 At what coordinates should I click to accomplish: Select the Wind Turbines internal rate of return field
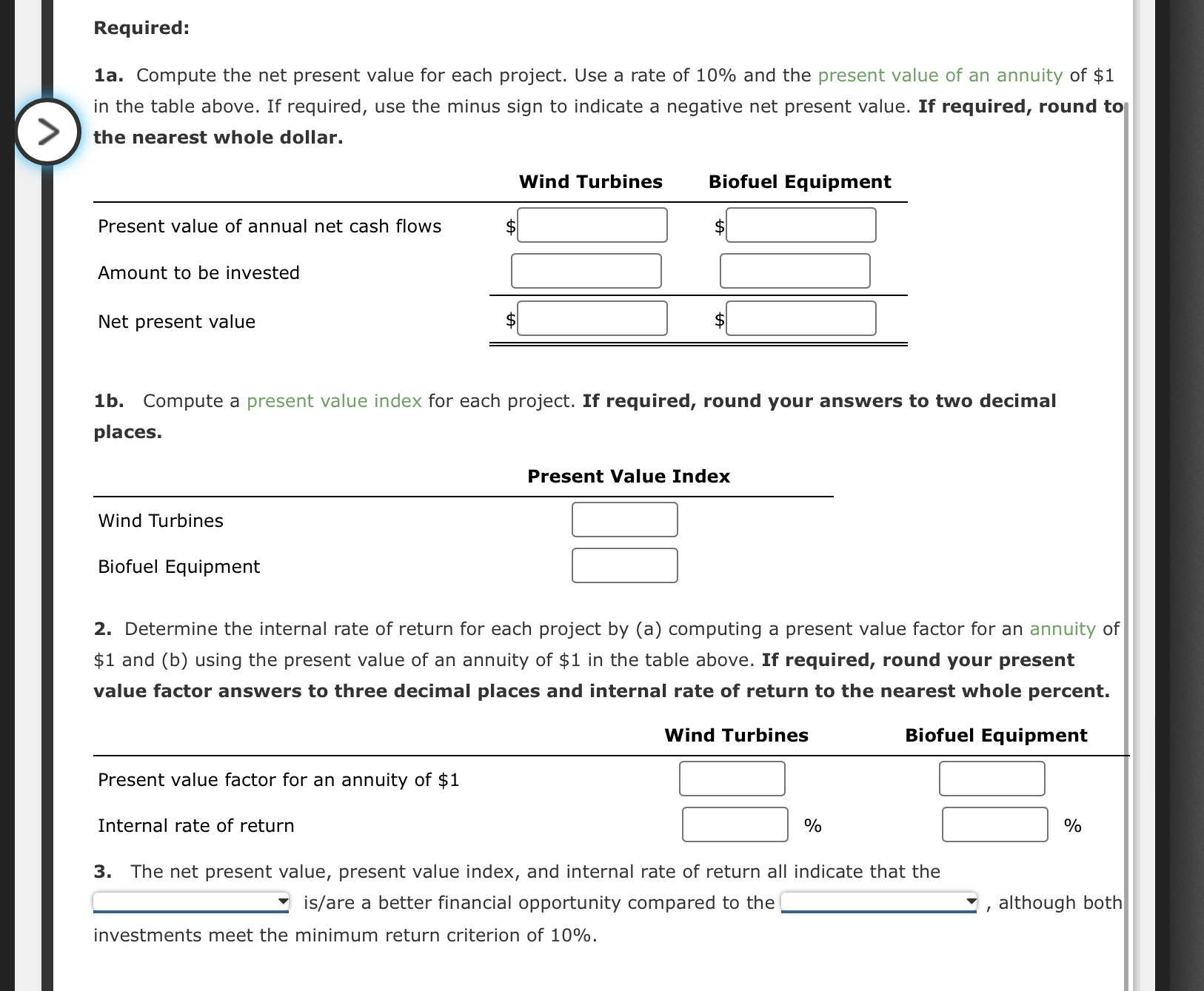tap(734, 824)
